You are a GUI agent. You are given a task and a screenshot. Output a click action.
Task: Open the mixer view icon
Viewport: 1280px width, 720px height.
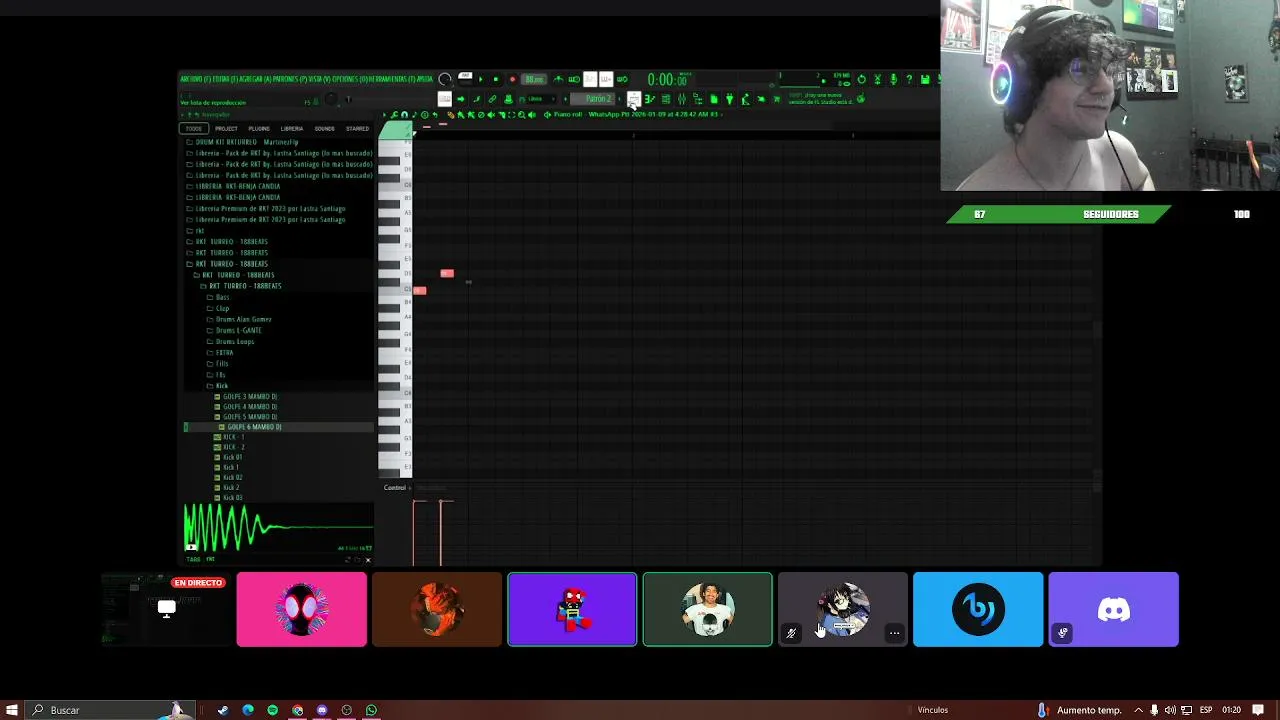[x=682, y=98]
